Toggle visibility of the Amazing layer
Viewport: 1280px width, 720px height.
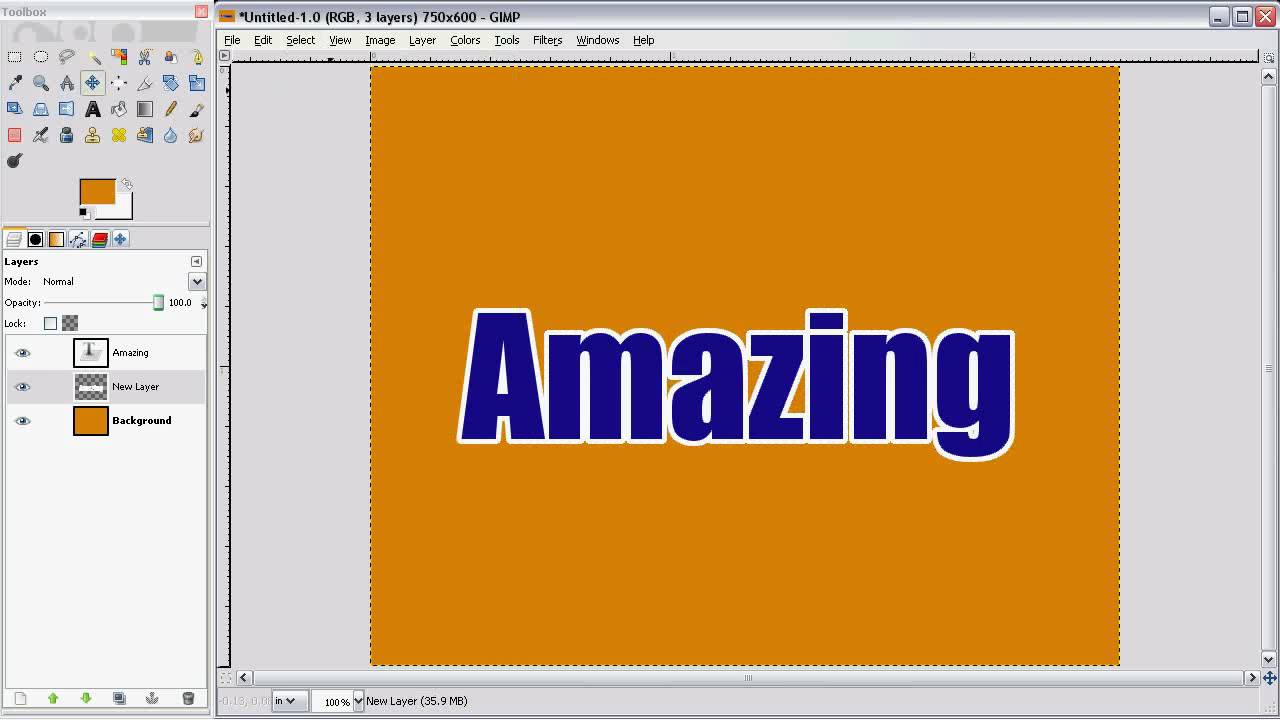click(x=22, y=353)
